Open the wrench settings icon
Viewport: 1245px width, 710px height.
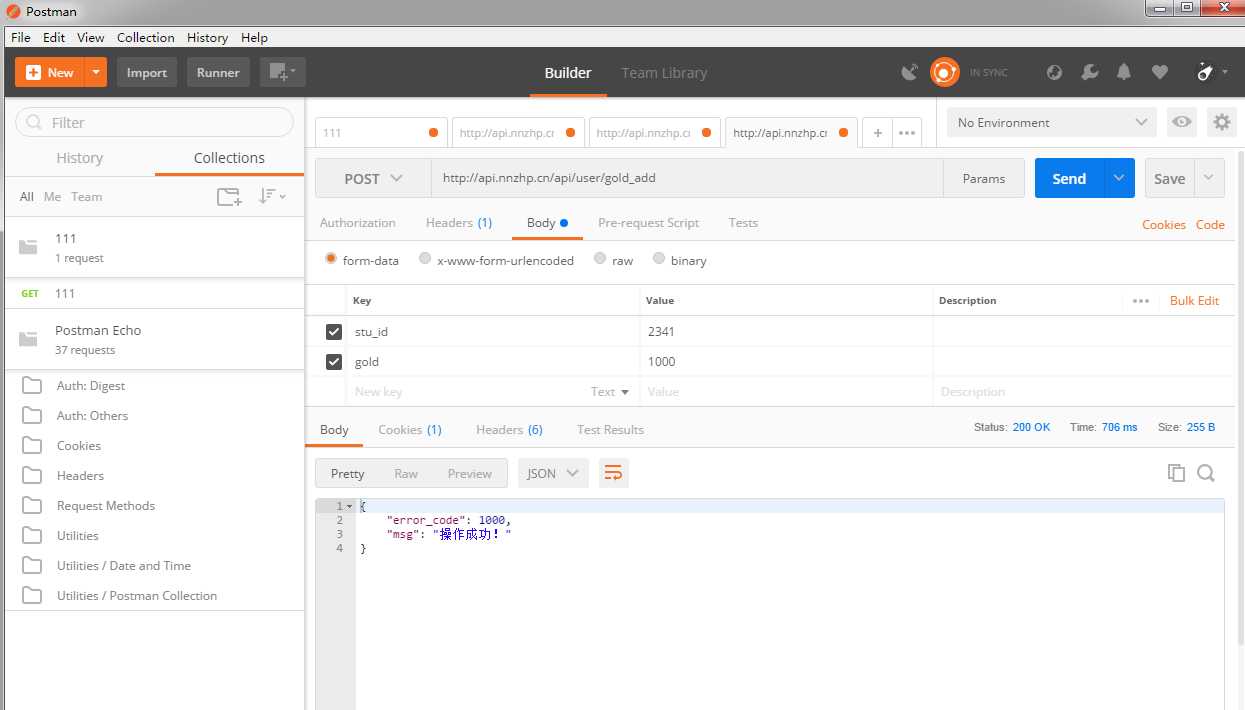coord(1090,72)
